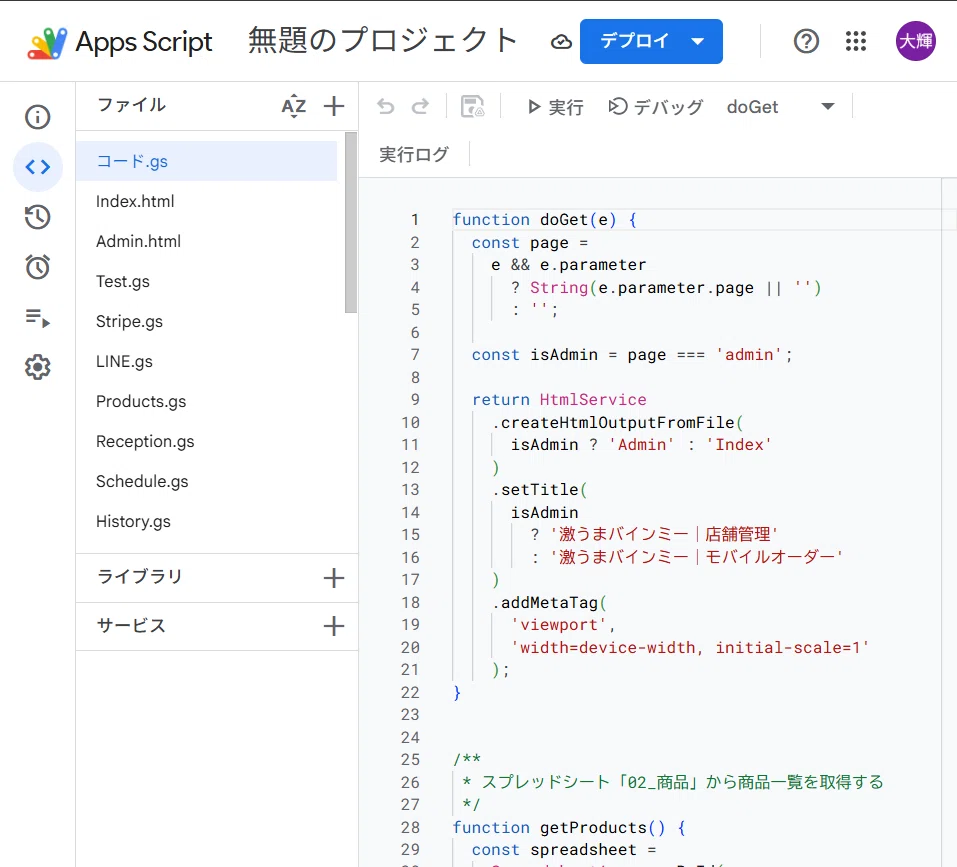This screenshot has height=867, width=957.
Task: Open Project History icon in sidebar
Action: click(37, 217)
